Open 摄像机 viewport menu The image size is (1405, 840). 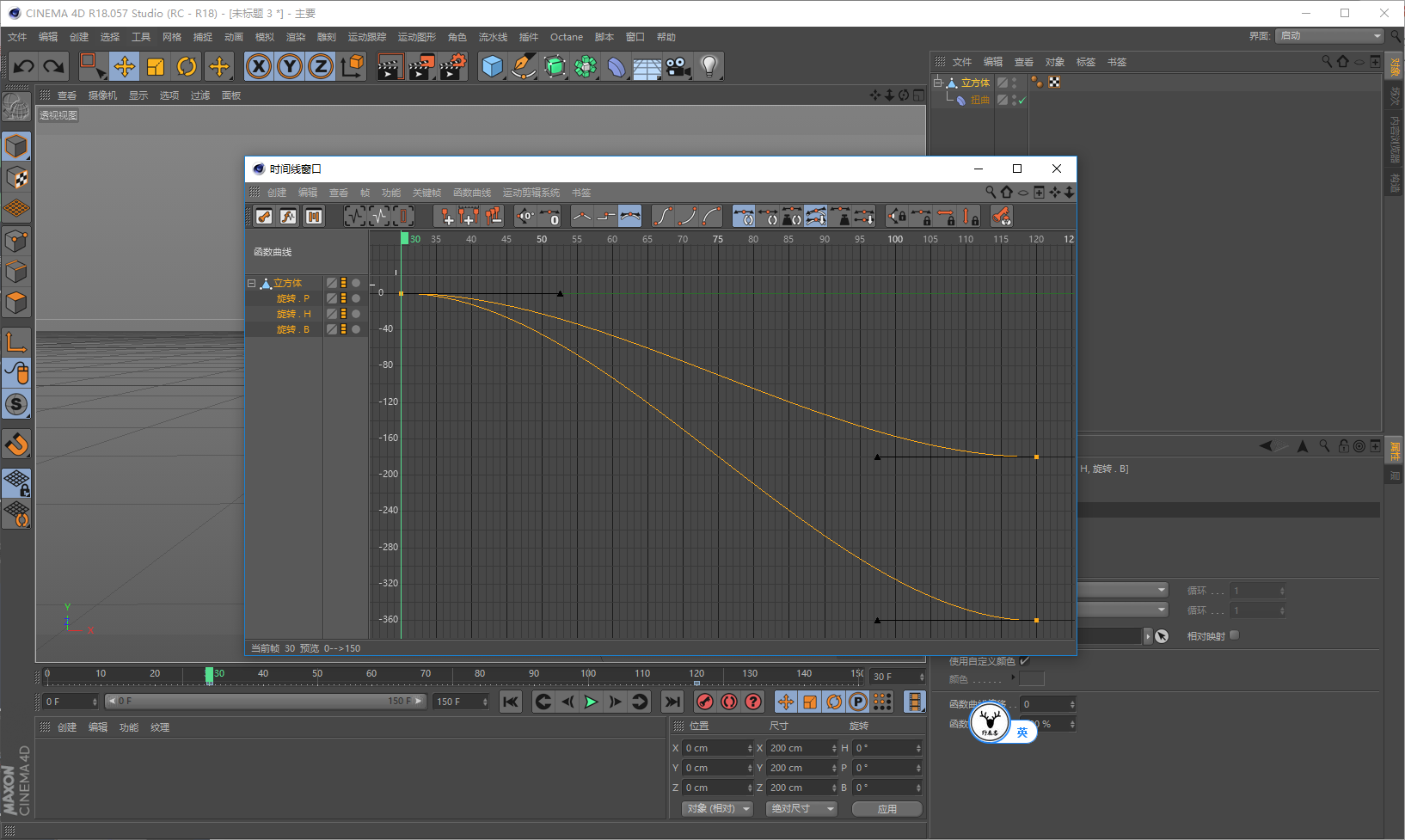[x=102, y=95]
